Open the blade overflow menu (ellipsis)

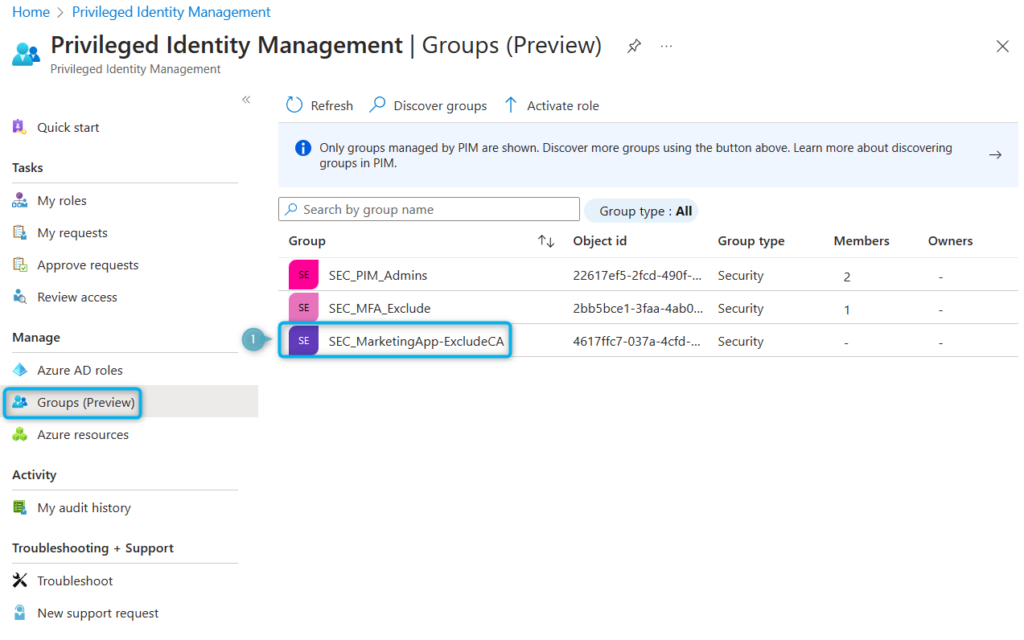click(x=666, y=46)
